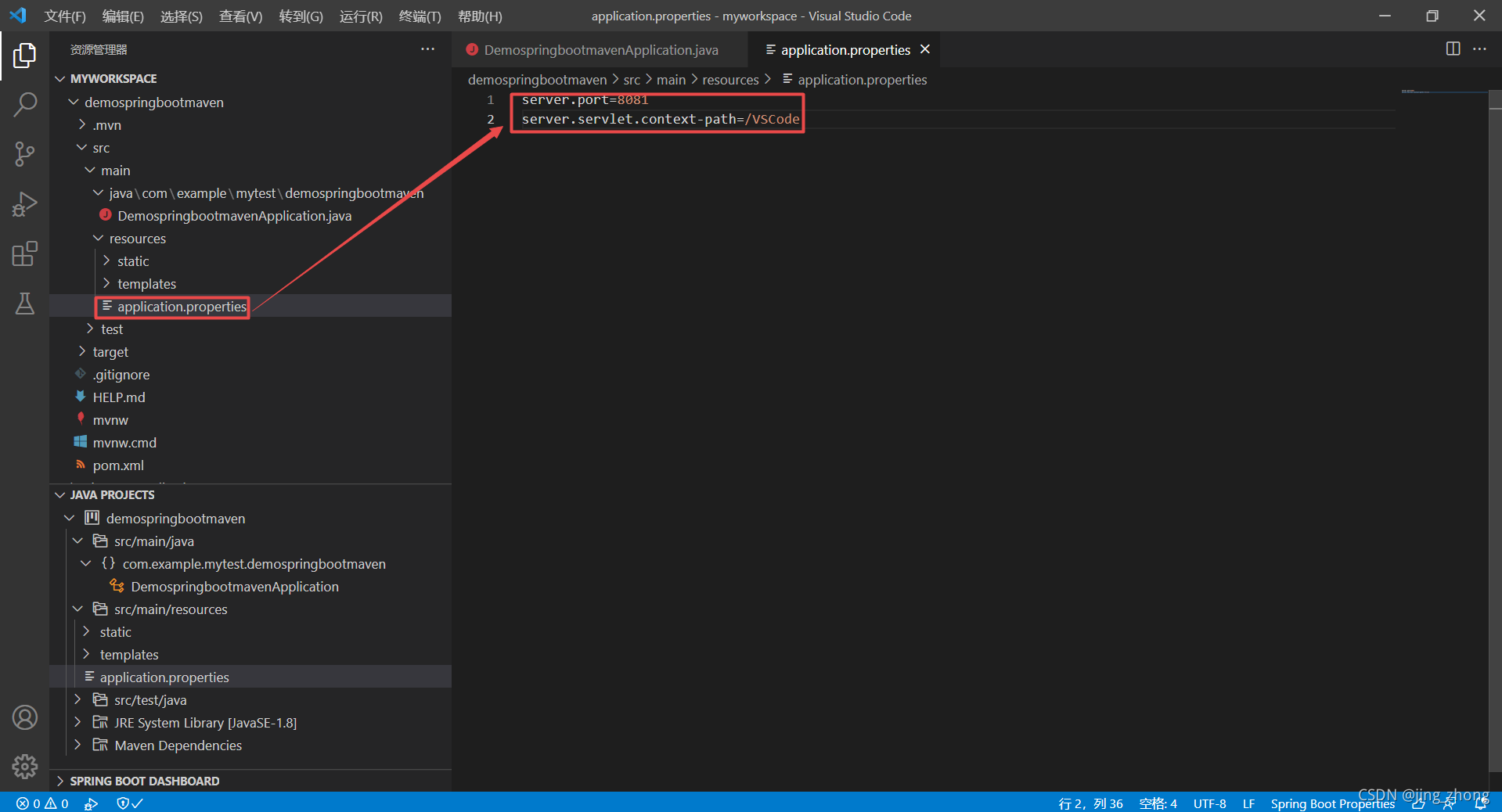
Task: Collapse the demospringbootmaven folder in explorer
Action: tap(153, 102)
